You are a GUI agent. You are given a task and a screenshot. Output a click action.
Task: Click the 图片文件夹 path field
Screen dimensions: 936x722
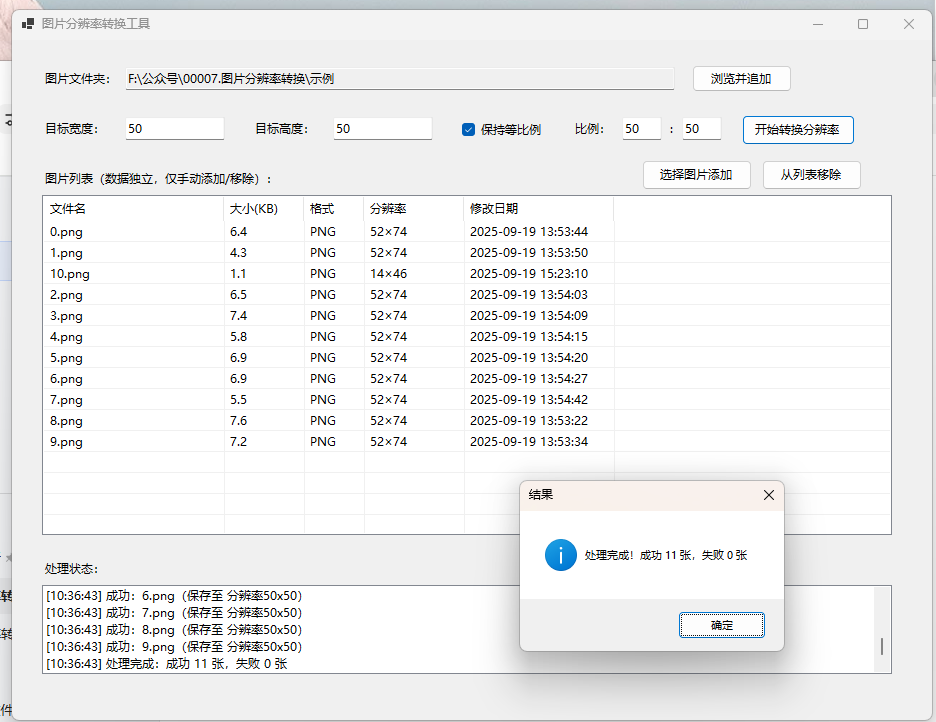tap(399, 79)
